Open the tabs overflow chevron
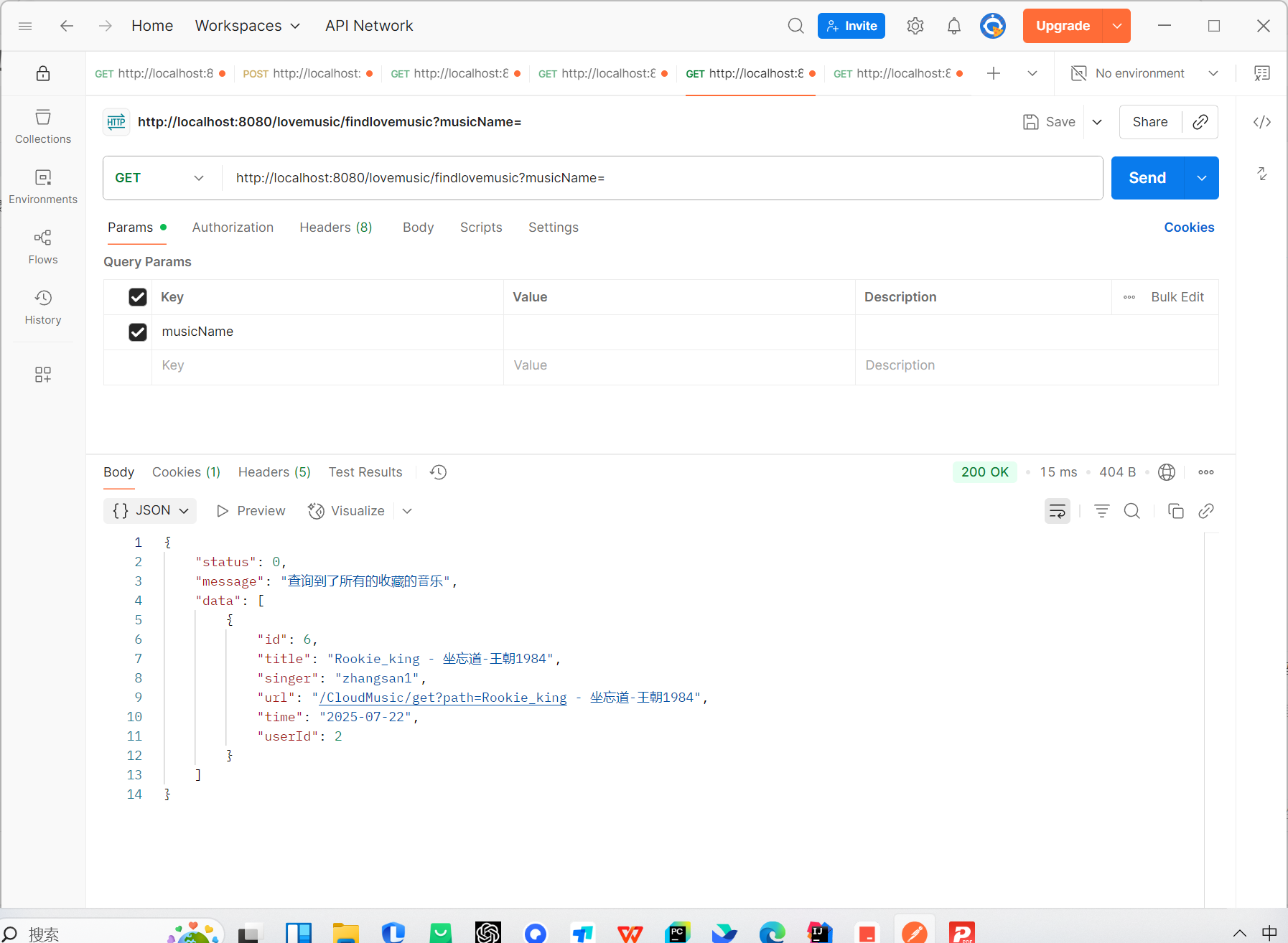The height and width of the screenshot is (943, 1288). click(1032, 73)
